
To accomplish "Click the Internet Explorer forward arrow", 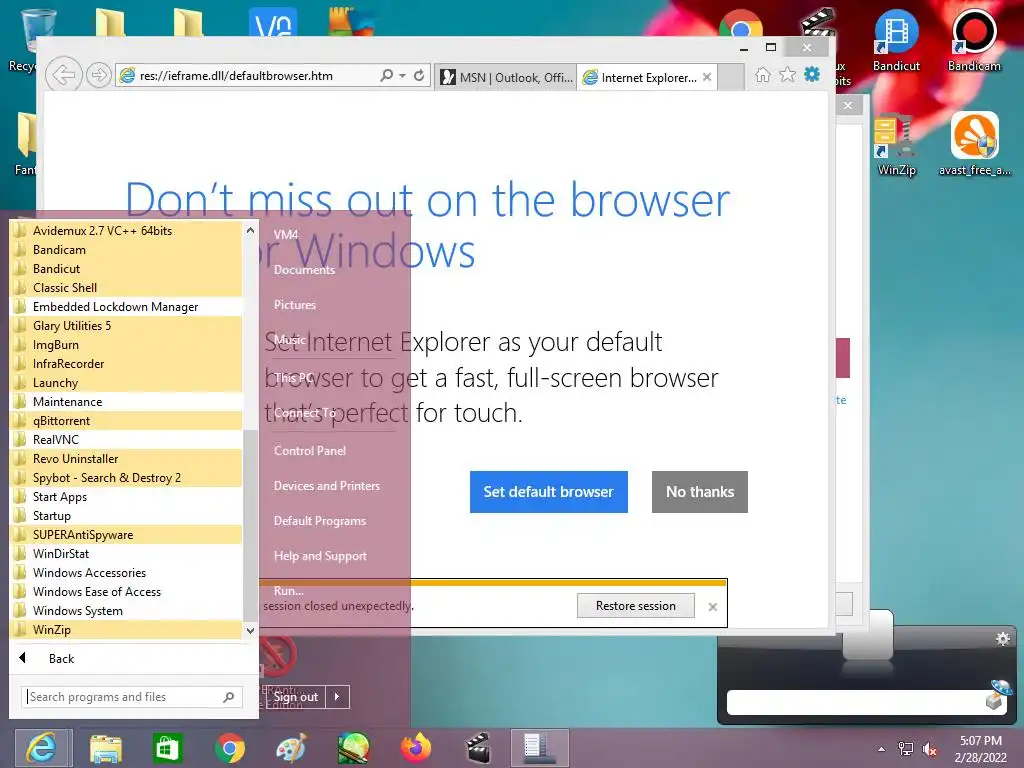I will tap(99, 75).
